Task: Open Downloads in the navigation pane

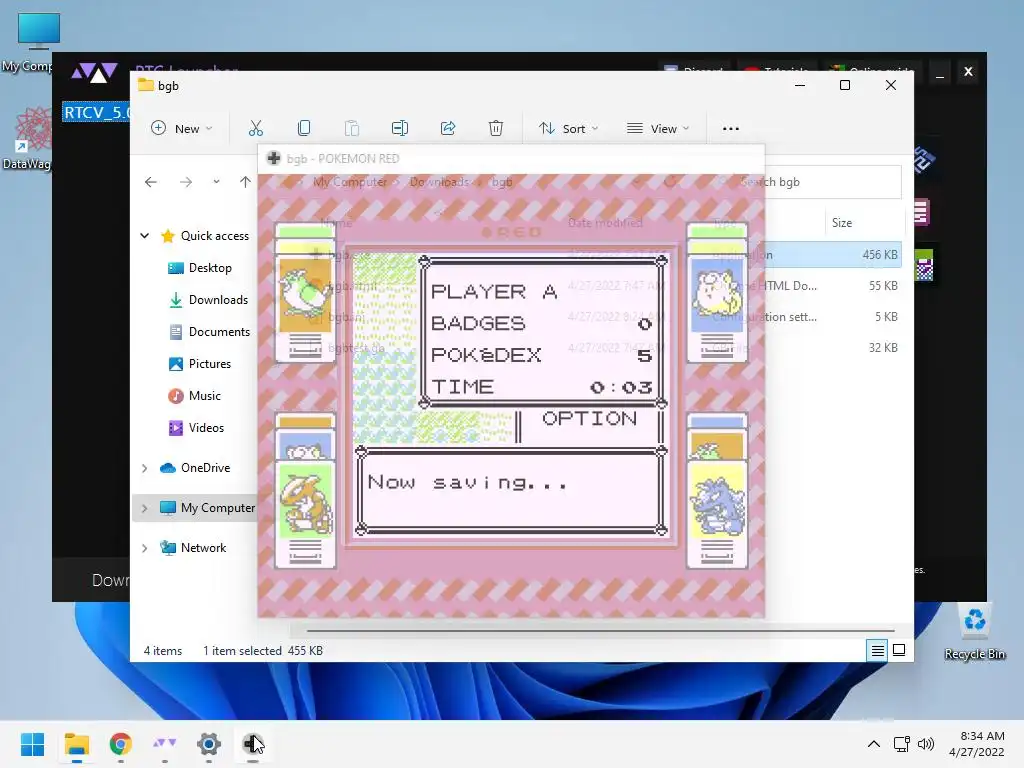Action: pyautogui.click(x=208, y=300)
